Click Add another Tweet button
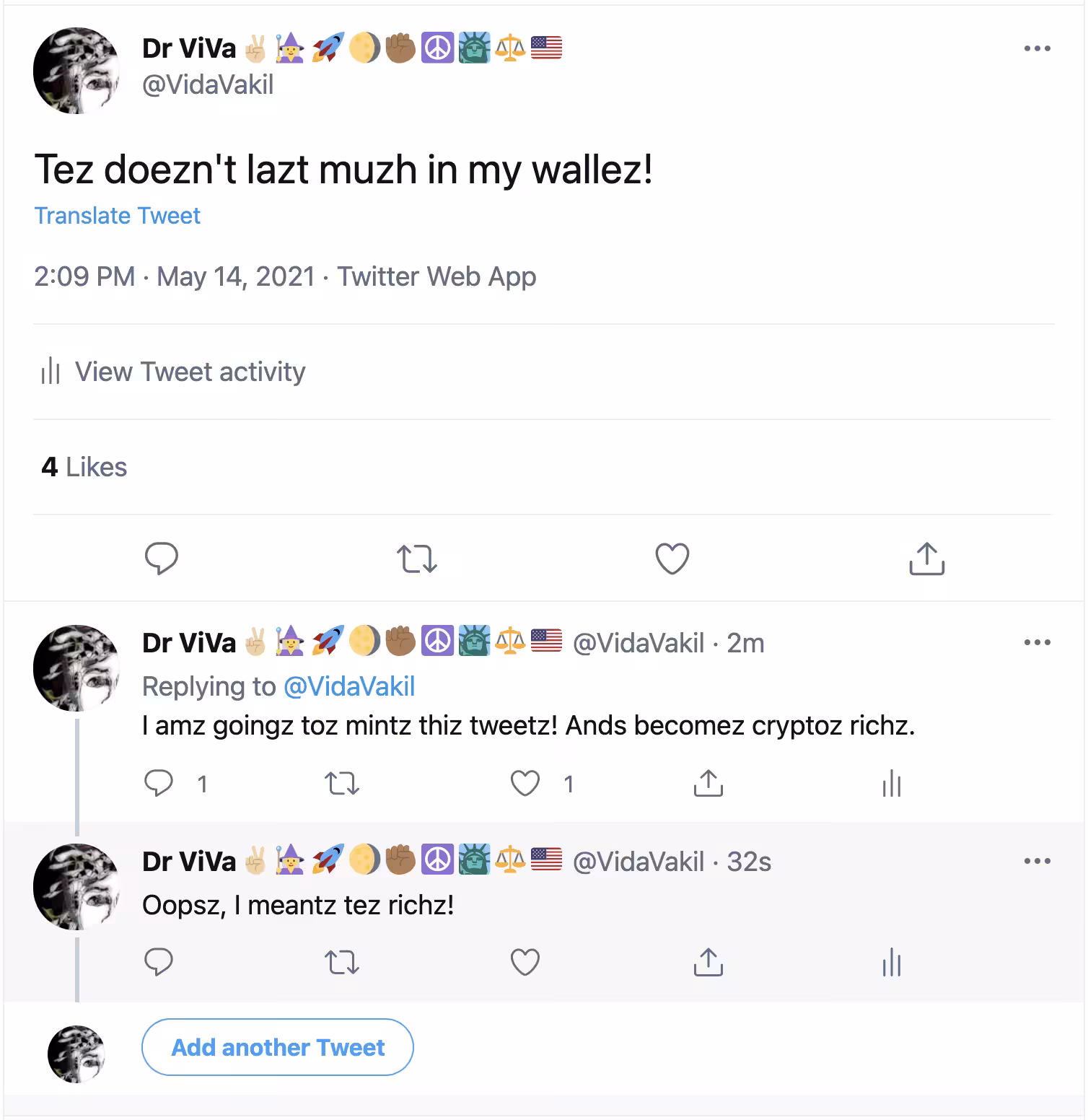 (278, 1047)
